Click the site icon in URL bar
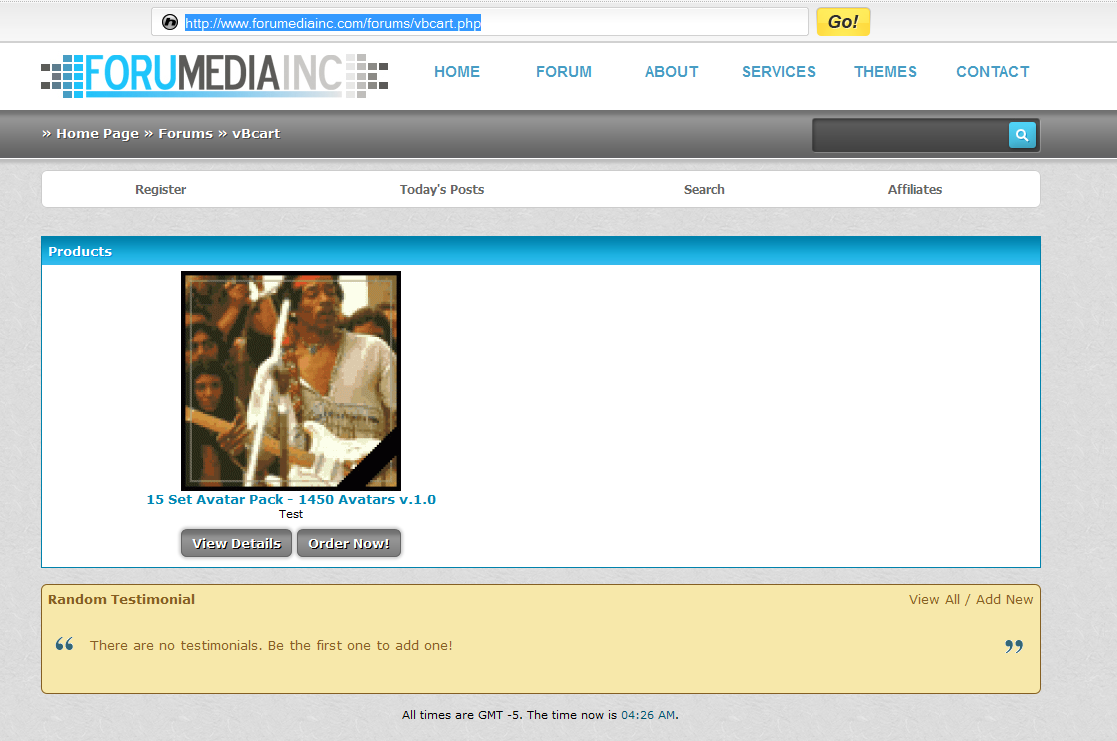The width and height of the screenshot is (1117, 741). [x=170, y=22]
